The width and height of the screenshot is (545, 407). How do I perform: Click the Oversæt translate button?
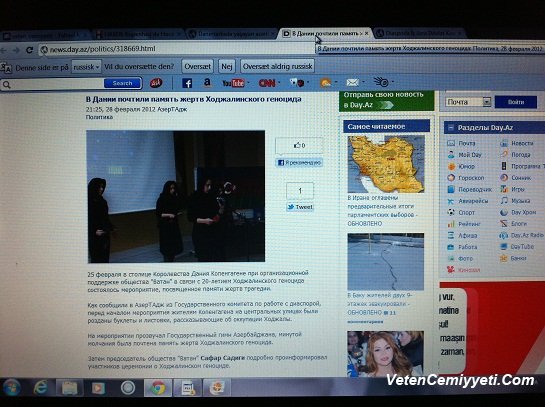tap(197, 66)
